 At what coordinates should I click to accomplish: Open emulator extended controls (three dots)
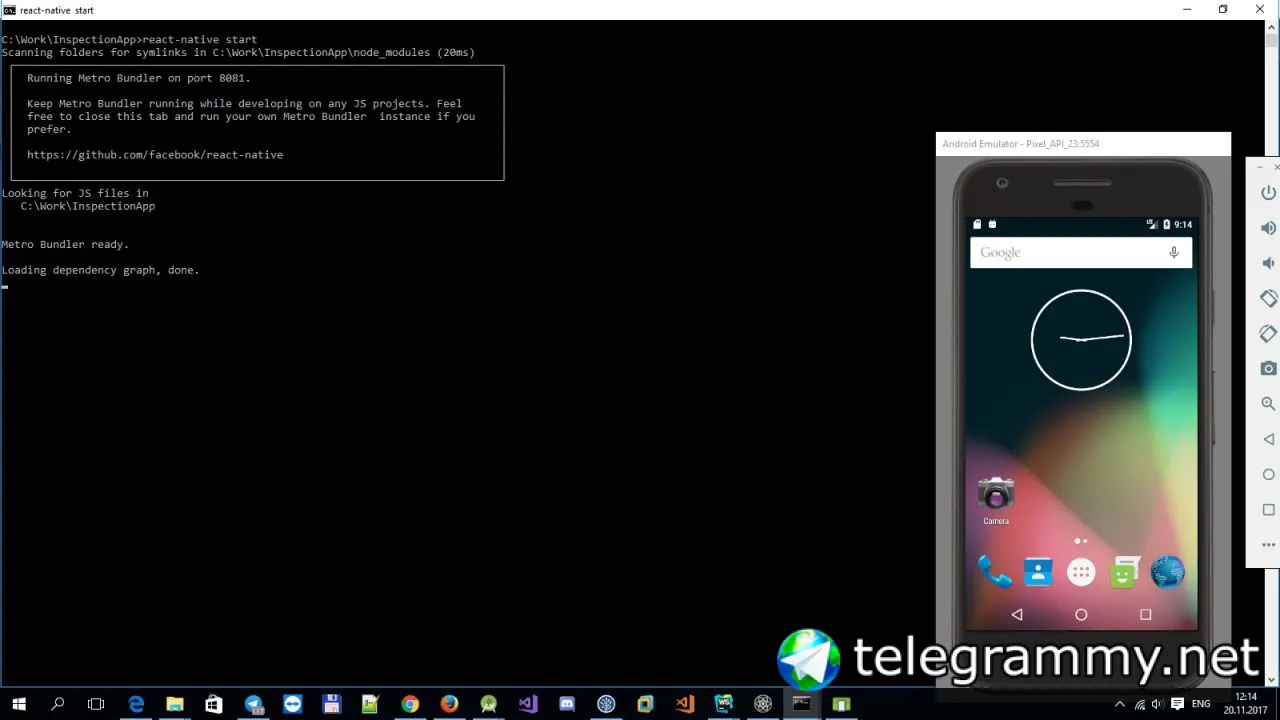[1268, 545]
